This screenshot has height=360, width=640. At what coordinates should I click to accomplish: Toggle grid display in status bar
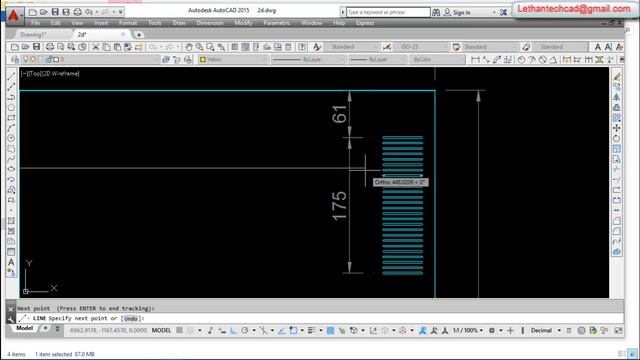(179, 330)
